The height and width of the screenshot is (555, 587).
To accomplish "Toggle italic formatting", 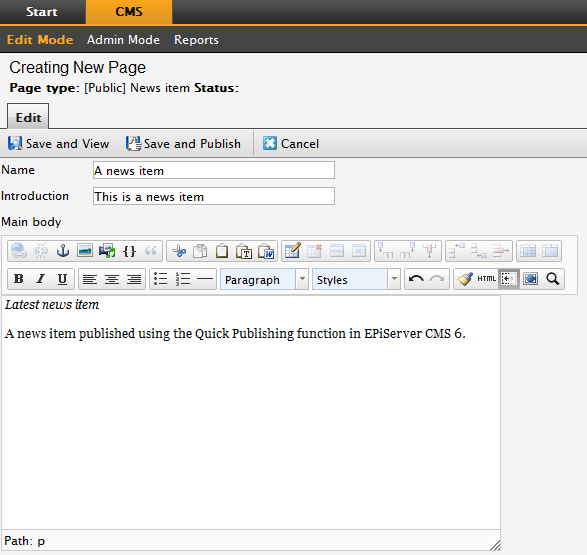I will [40, 279].
